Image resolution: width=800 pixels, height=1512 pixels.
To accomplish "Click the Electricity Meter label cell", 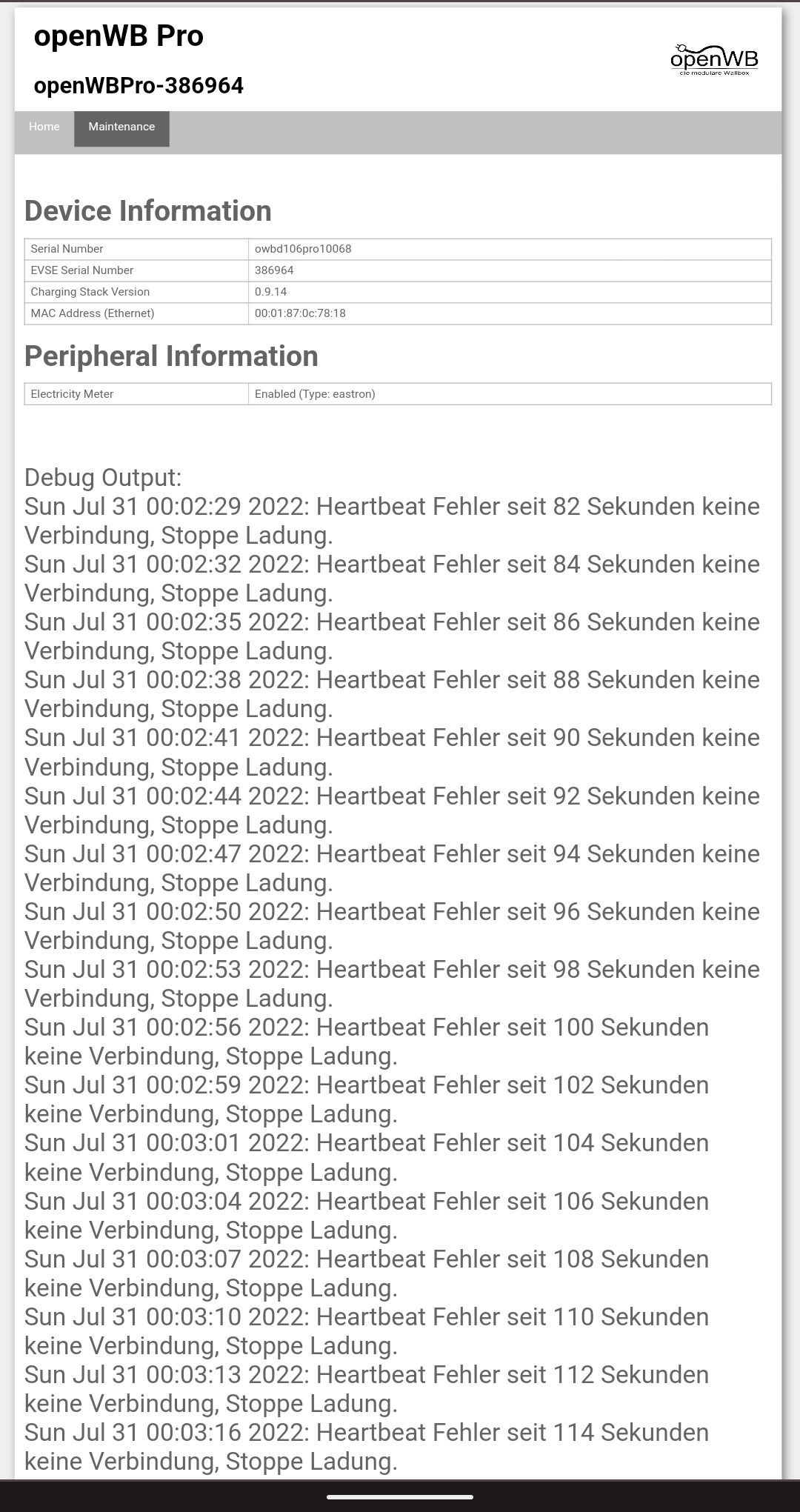I will (72, 394).
